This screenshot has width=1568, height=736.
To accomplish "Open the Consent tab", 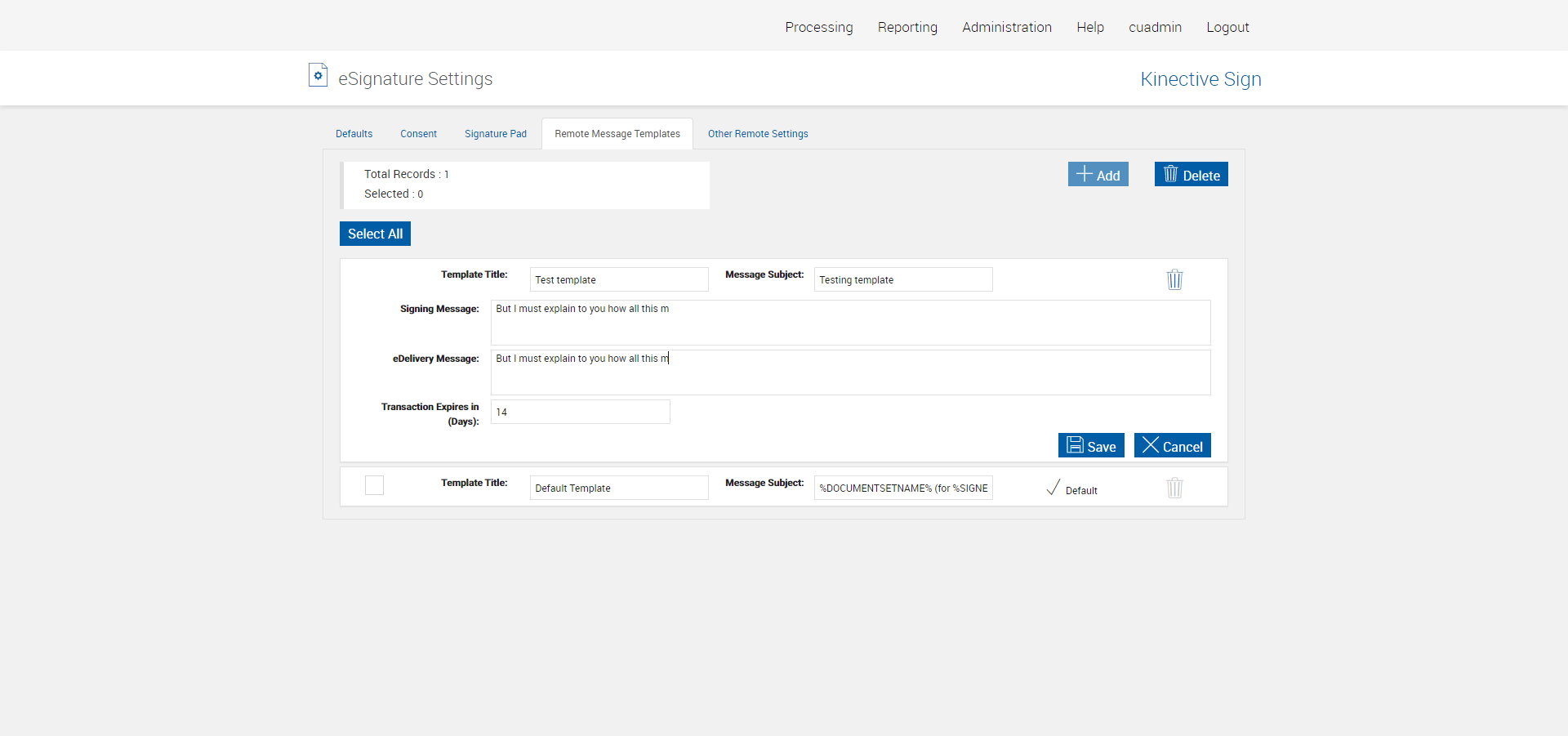I will click(x=418, y=134).
